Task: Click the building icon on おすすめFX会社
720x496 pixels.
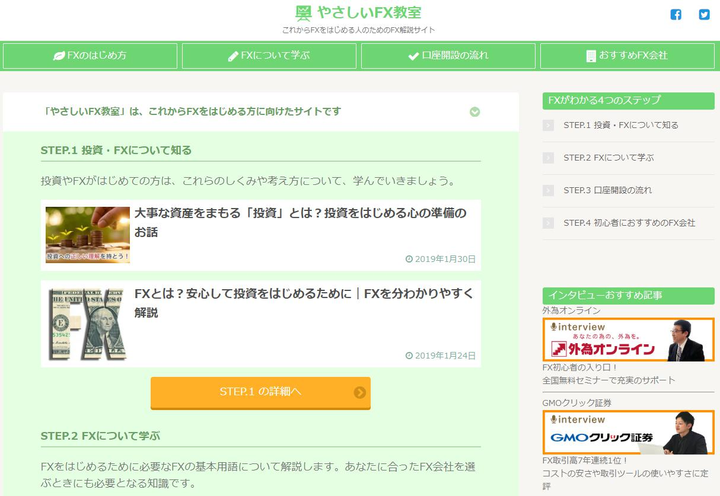Action: (591, 56)
